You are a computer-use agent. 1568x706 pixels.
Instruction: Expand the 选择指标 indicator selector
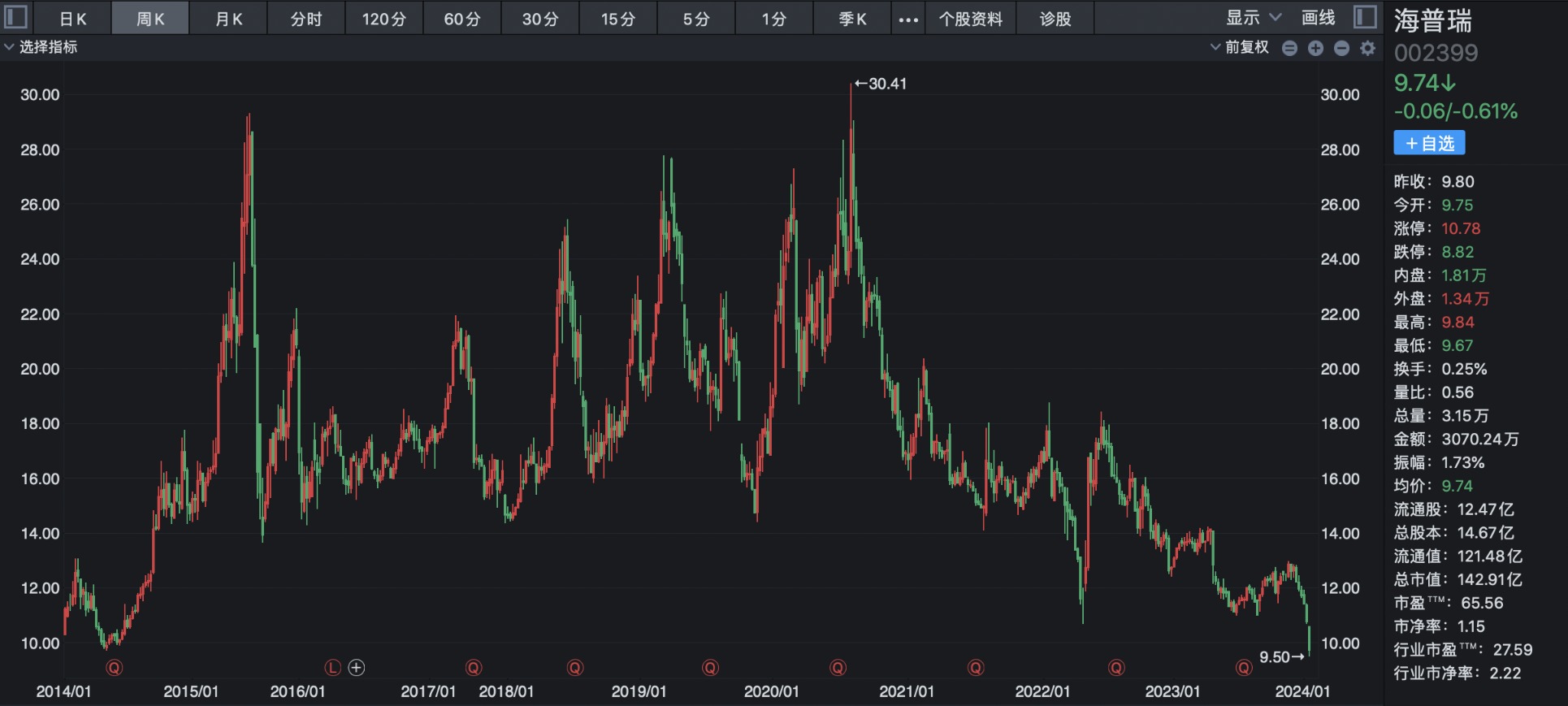(41, 47)
